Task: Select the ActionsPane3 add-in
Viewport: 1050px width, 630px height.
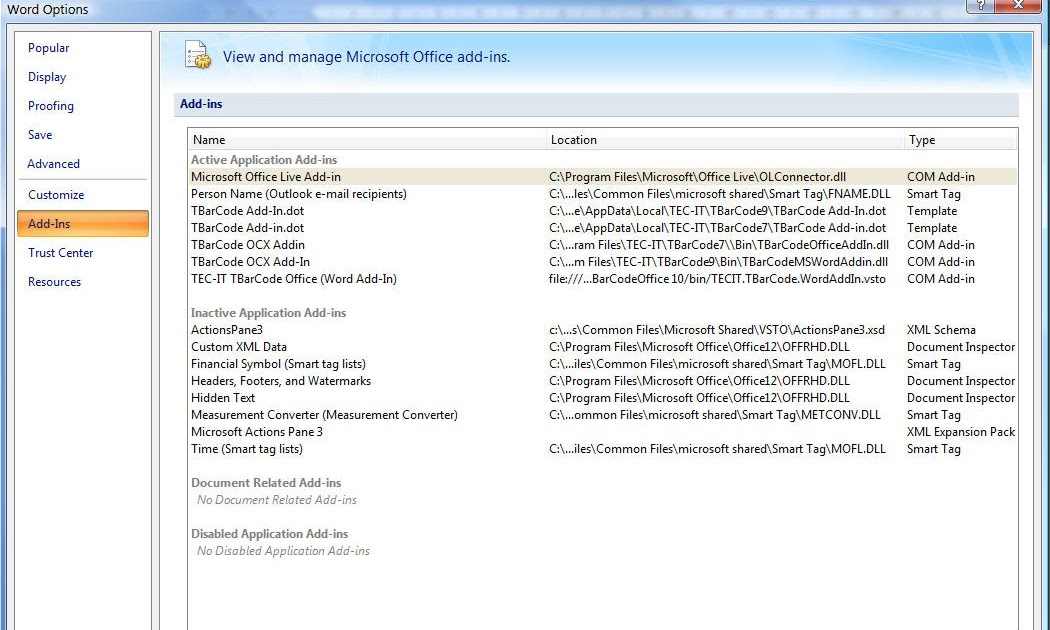Action: [x=603, y=330]
